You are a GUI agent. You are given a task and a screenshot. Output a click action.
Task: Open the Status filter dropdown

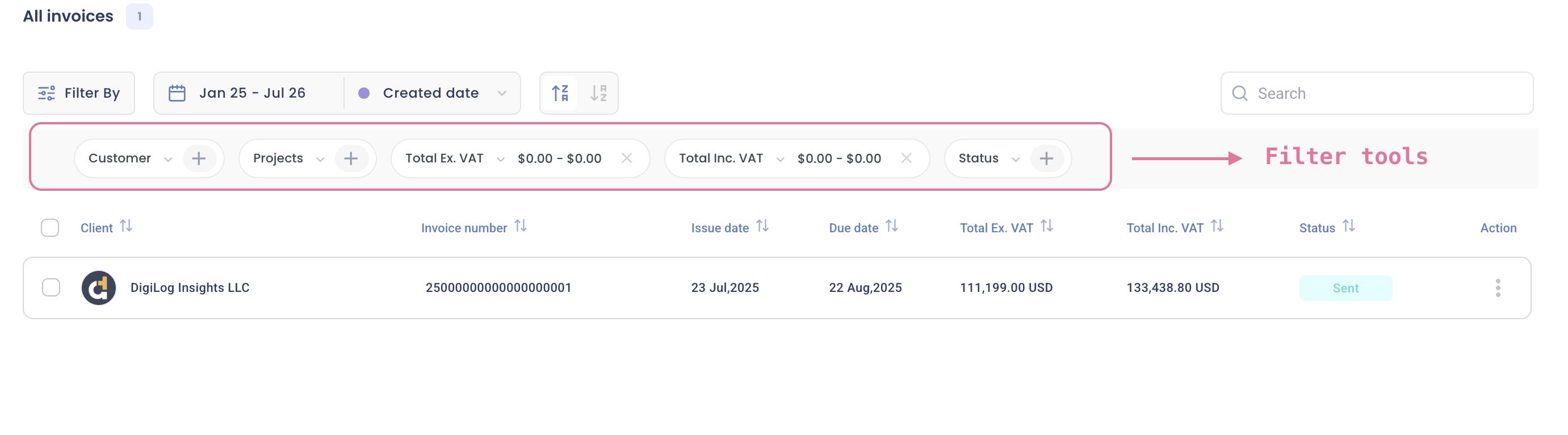pos(1015,159)
